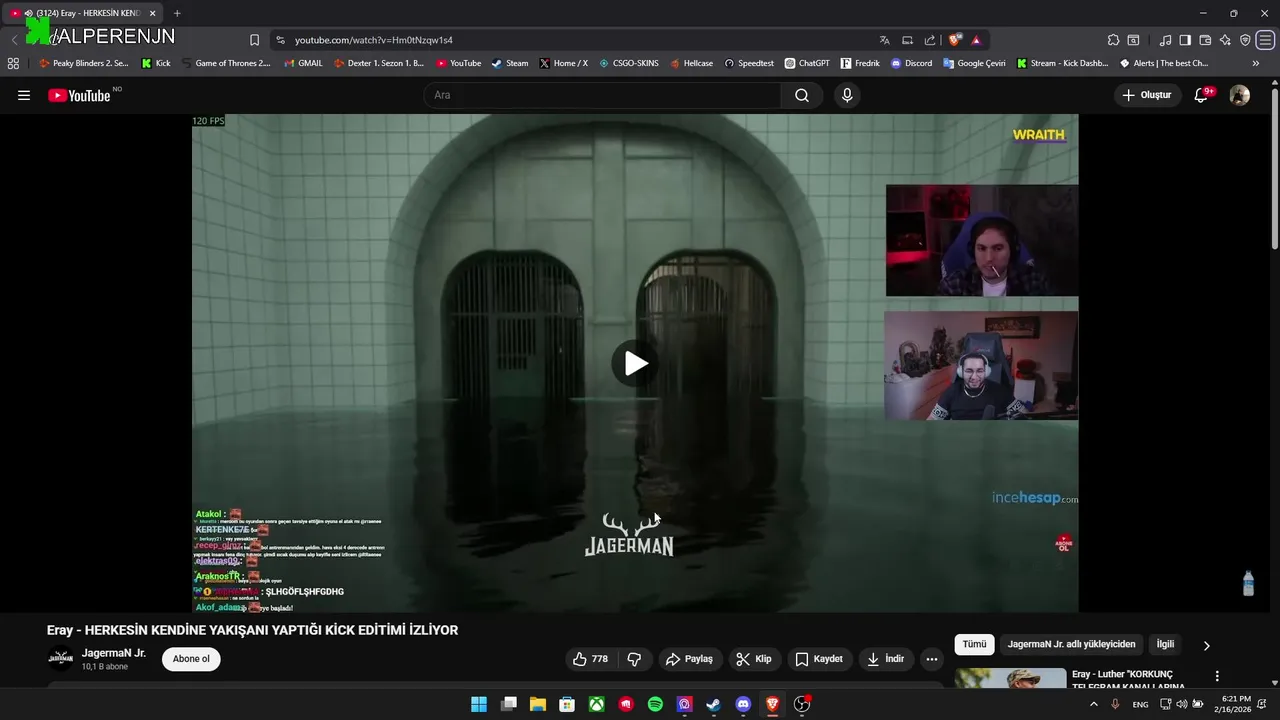Image resolution: width=1280 pixels, height=720 pixels.
Task: Select the İlgili filter chip
Action: coord(1165,645)
